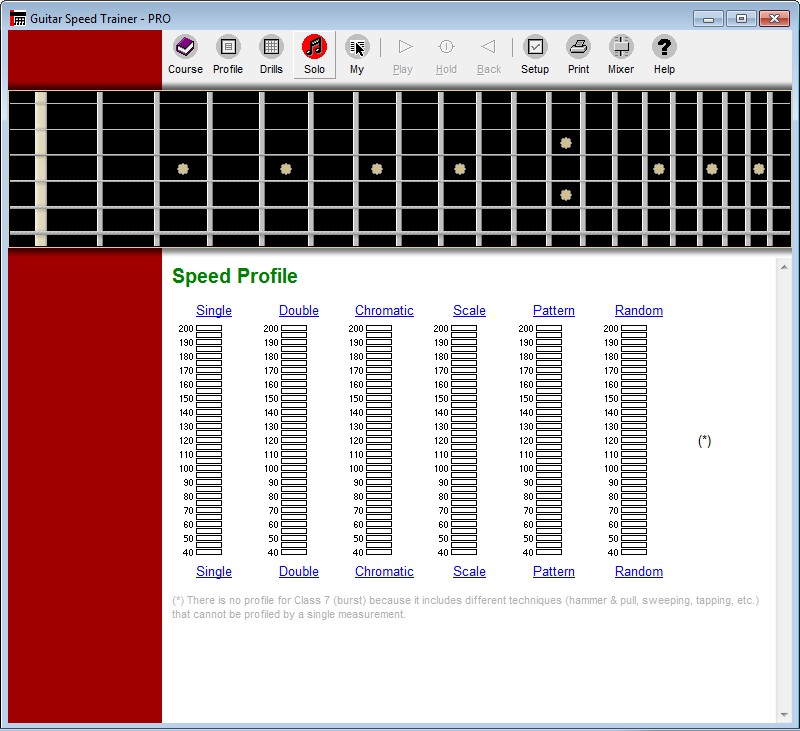Screen dimensions: 800x731
Task: Click the Play triangle button
Action: click(x=403, y=55)
